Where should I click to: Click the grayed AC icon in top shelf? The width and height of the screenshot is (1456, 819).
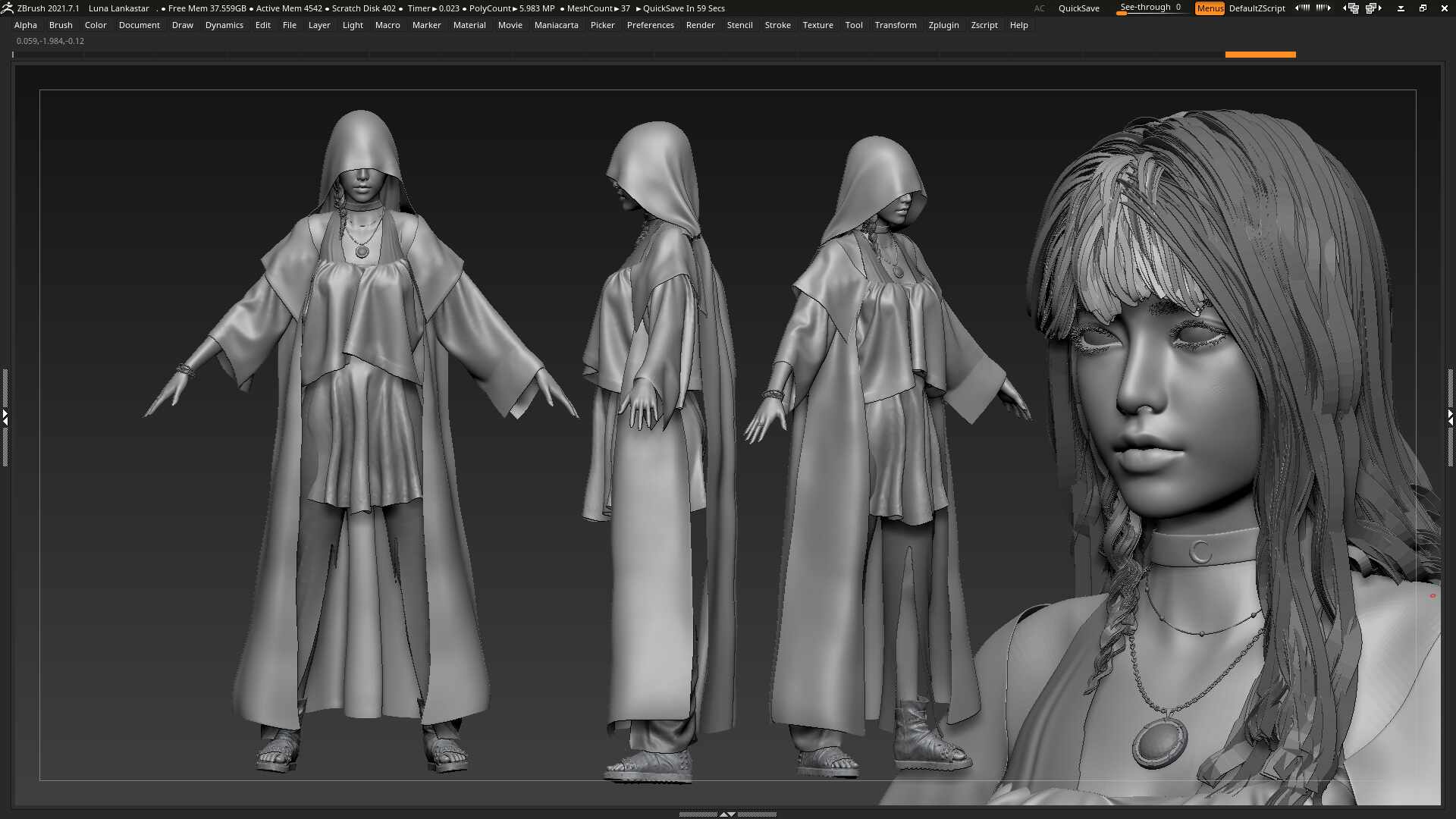pyautogui.click(x=1040, y=8)
